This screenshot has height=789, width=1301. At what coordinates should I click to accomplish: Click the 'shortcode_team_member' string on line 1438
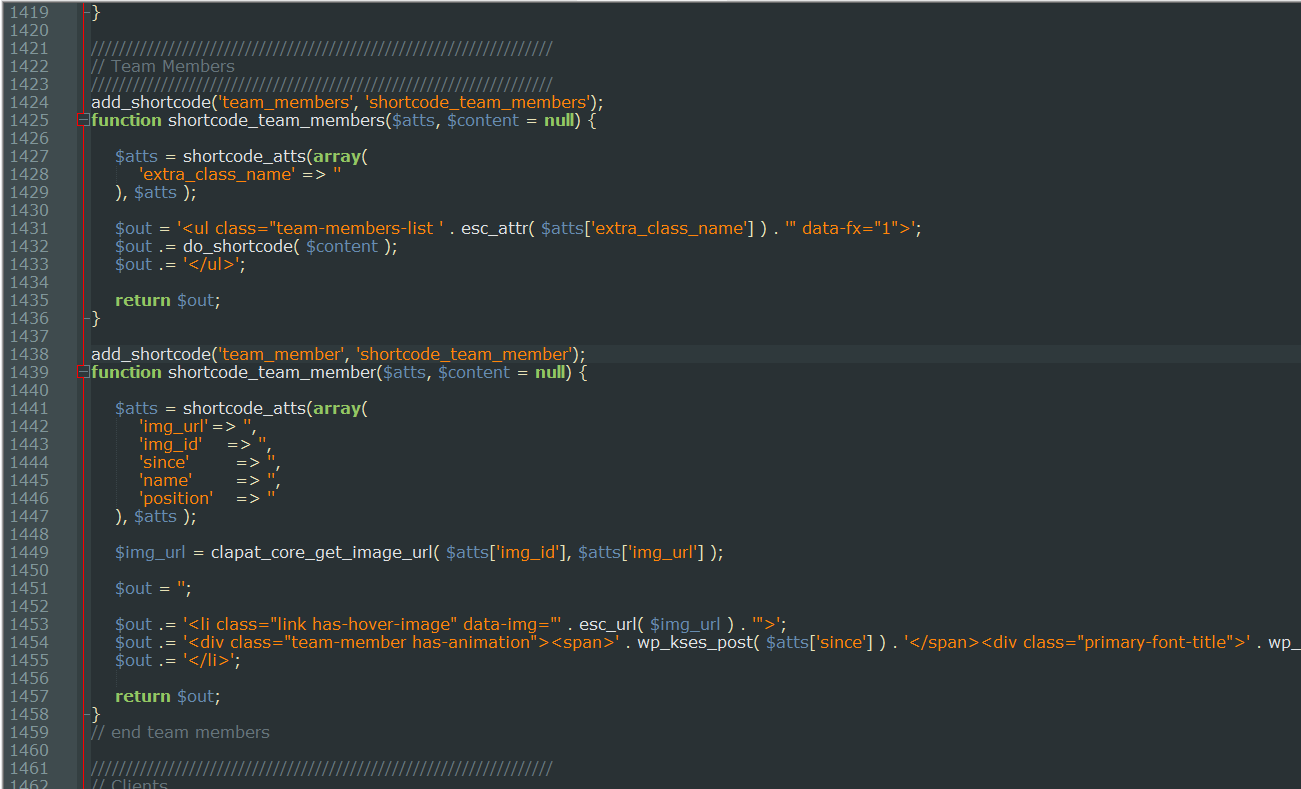pyautogui.click(x=464, y=354)
